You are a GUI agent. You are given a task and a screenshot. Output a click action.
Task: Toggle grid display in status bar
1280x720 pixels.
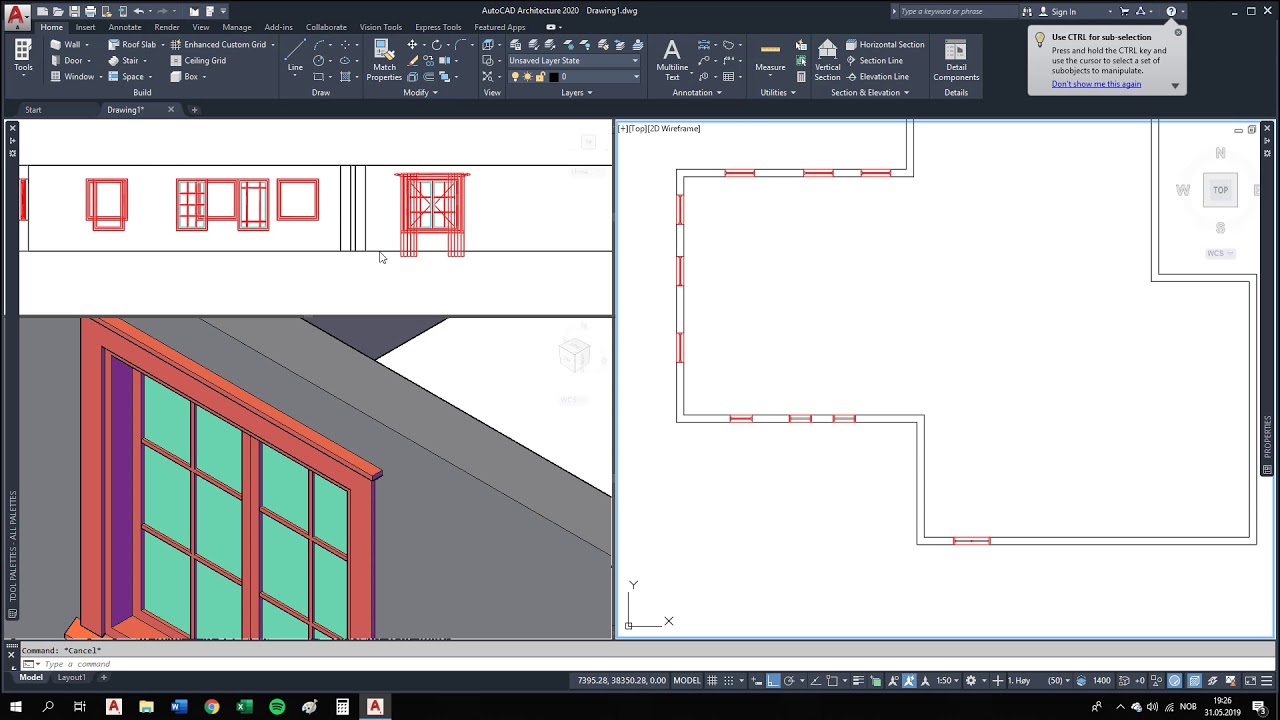713,680
